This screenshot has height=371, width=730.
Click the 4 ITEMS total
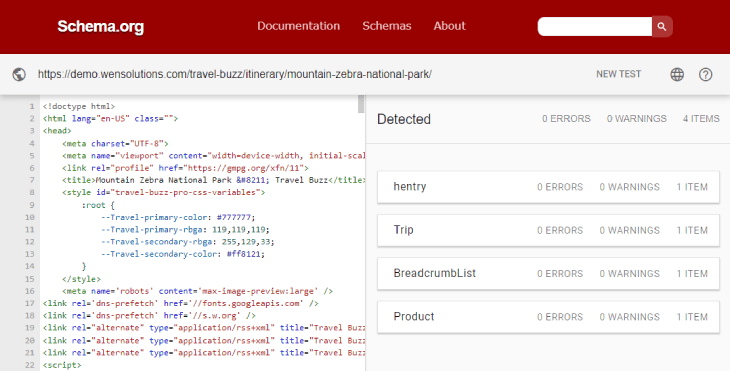(701, 119)
